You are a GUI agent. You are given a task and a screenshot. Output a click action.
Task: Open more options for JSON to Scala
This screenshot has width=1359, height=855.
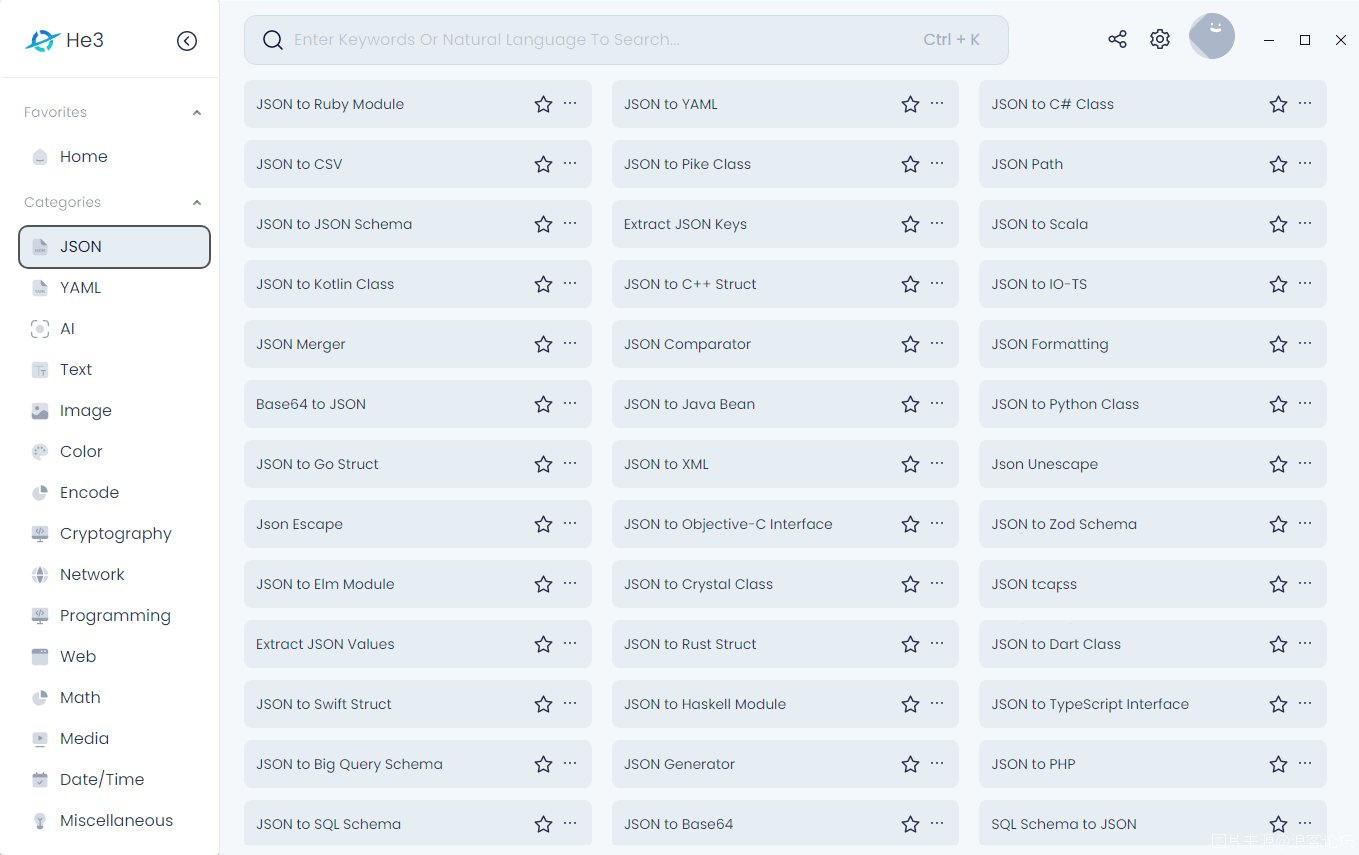pyautogui.click(x=1305, y=223)
